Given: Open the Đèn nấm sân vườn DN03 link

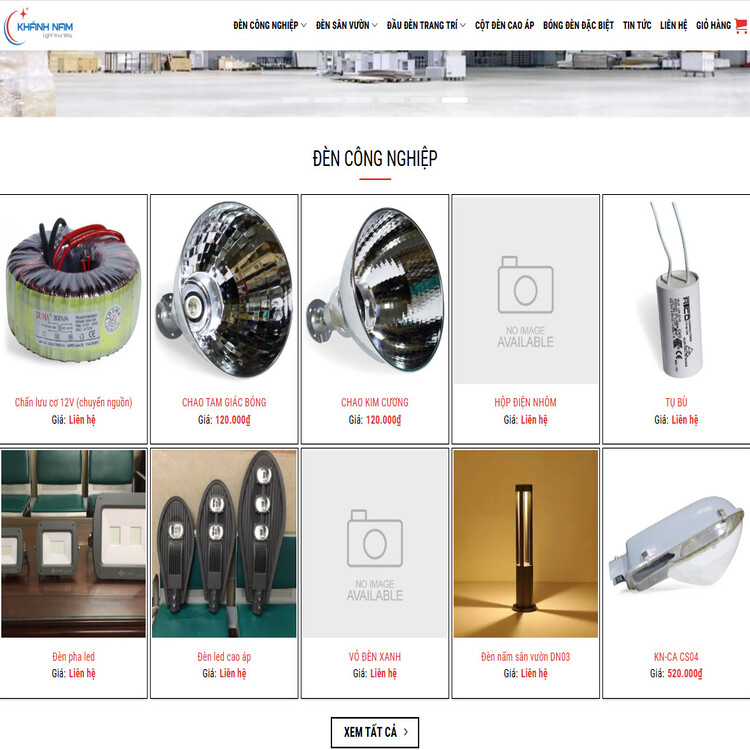Looking at the screenshot, I should 525,657.
